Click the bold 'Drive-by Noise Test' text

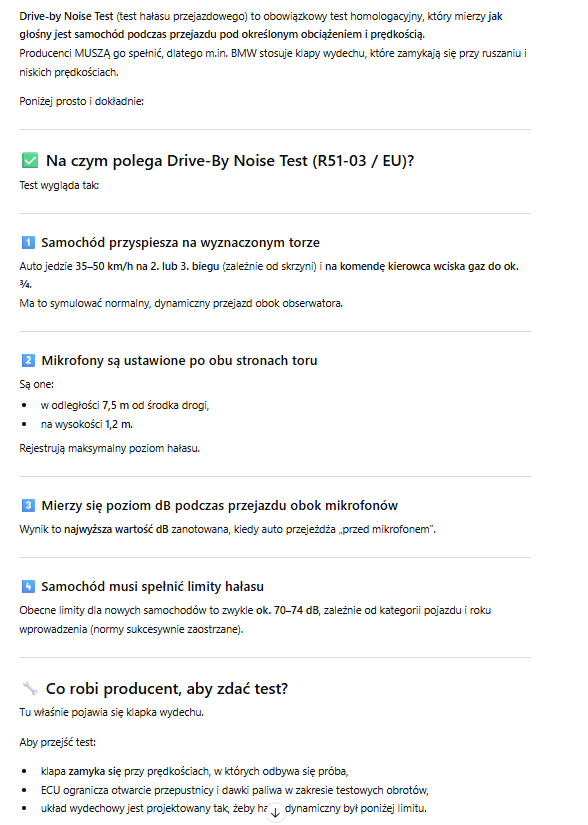[x=66, y=16]
